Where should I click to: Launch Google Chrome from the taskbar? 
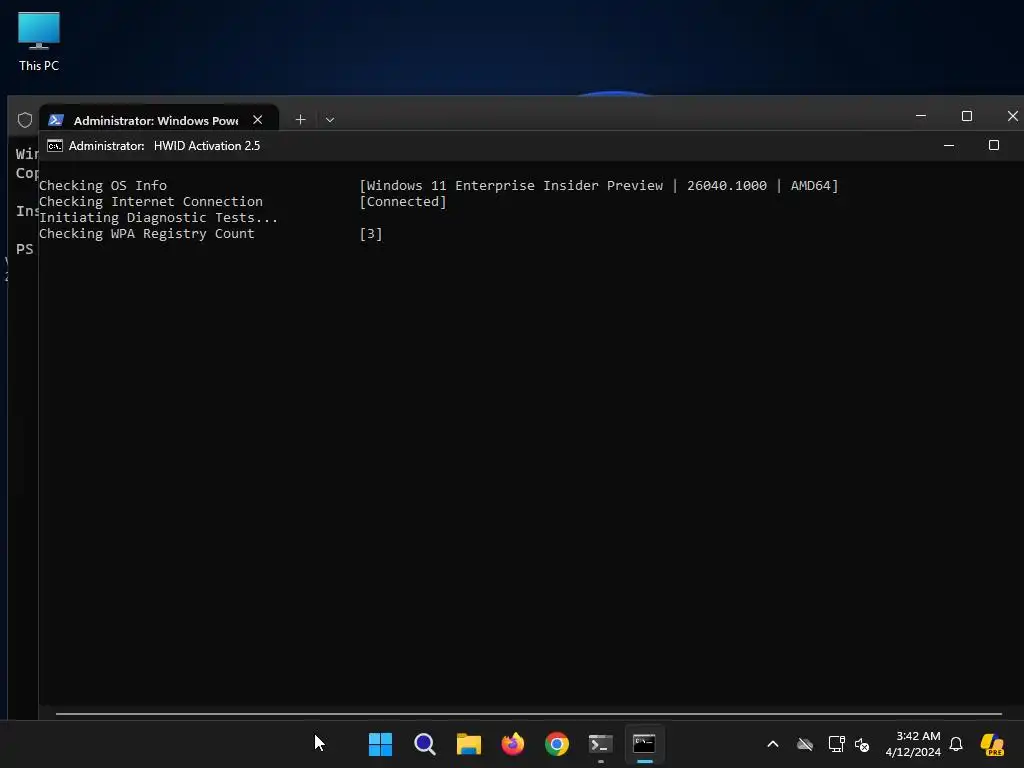coord(556,744)
